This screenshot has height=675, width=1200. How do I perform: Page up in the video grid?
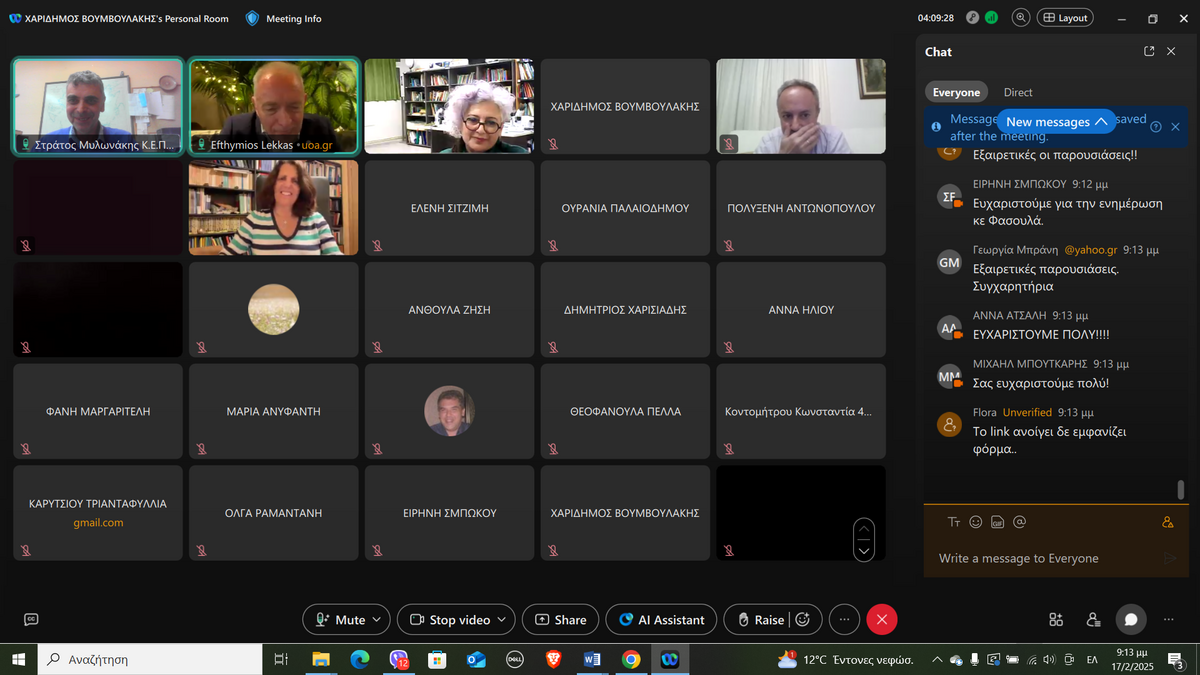coord(863,528)
